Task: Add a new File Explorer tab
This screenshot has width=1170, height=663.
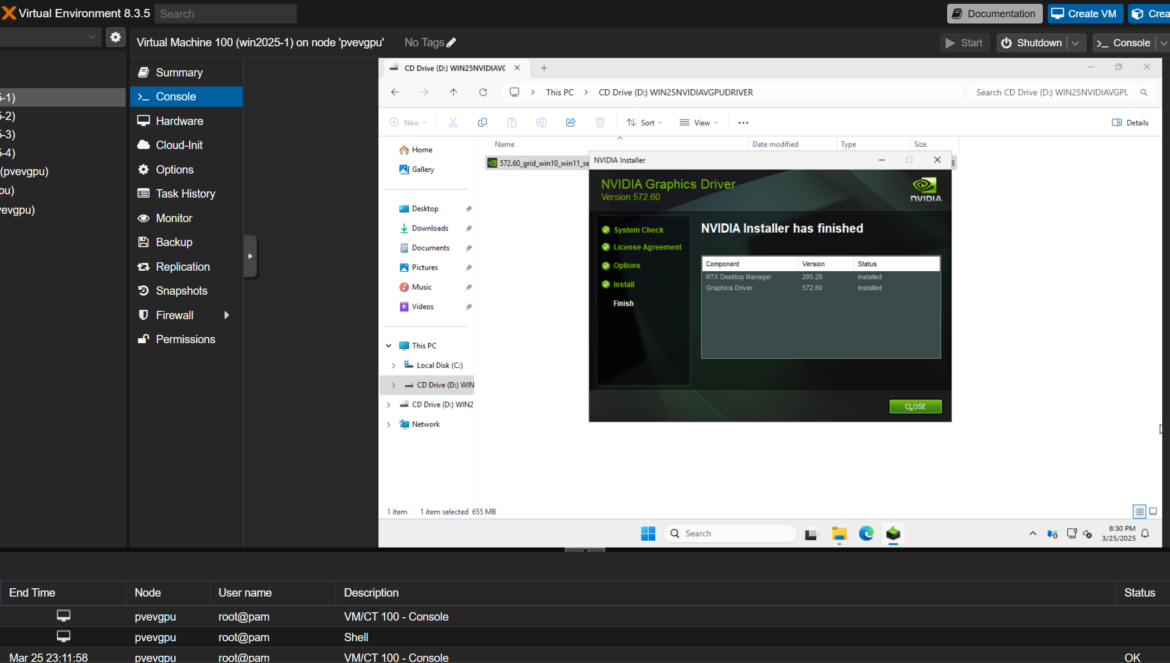Action: 544,68
